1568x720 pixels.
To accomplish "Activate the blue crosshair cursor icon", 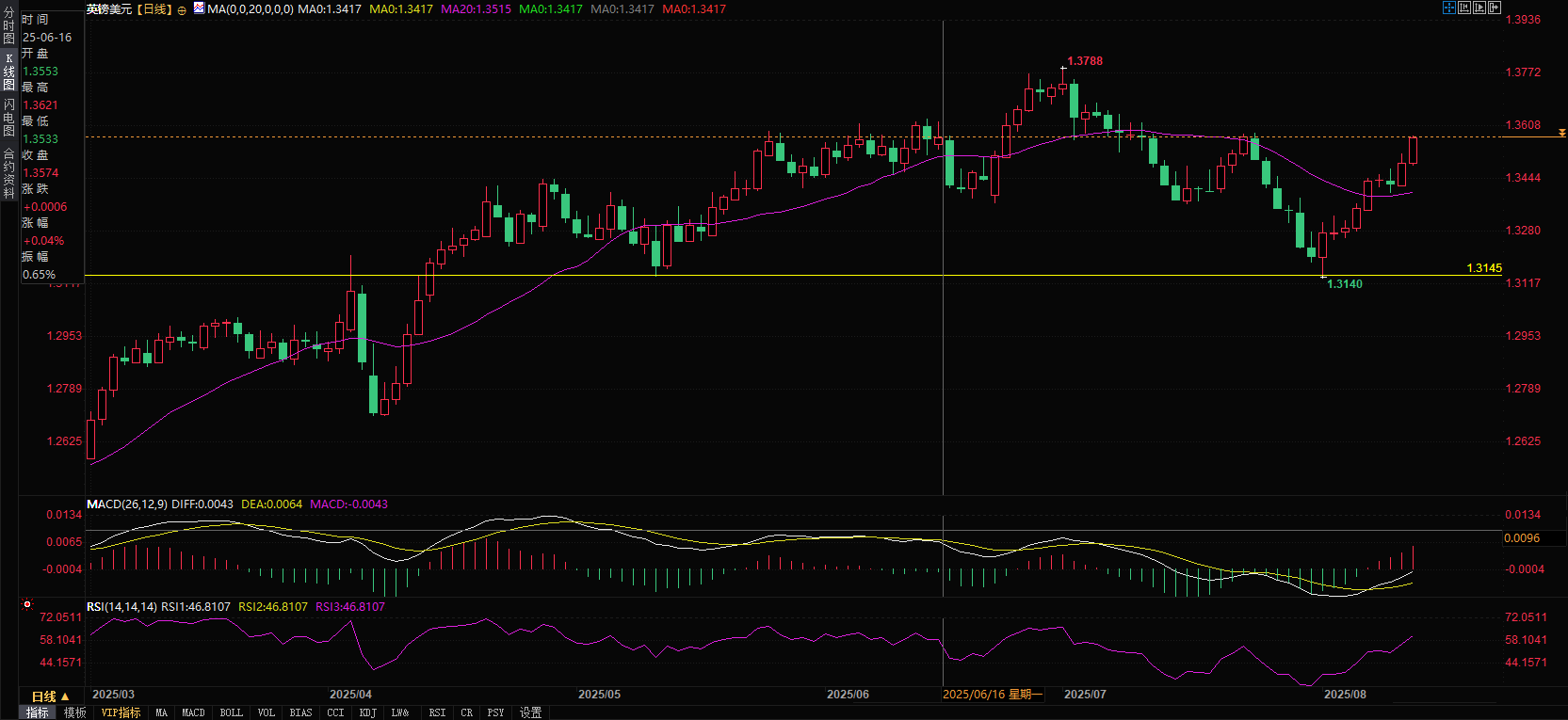I will click(1449, 8).
